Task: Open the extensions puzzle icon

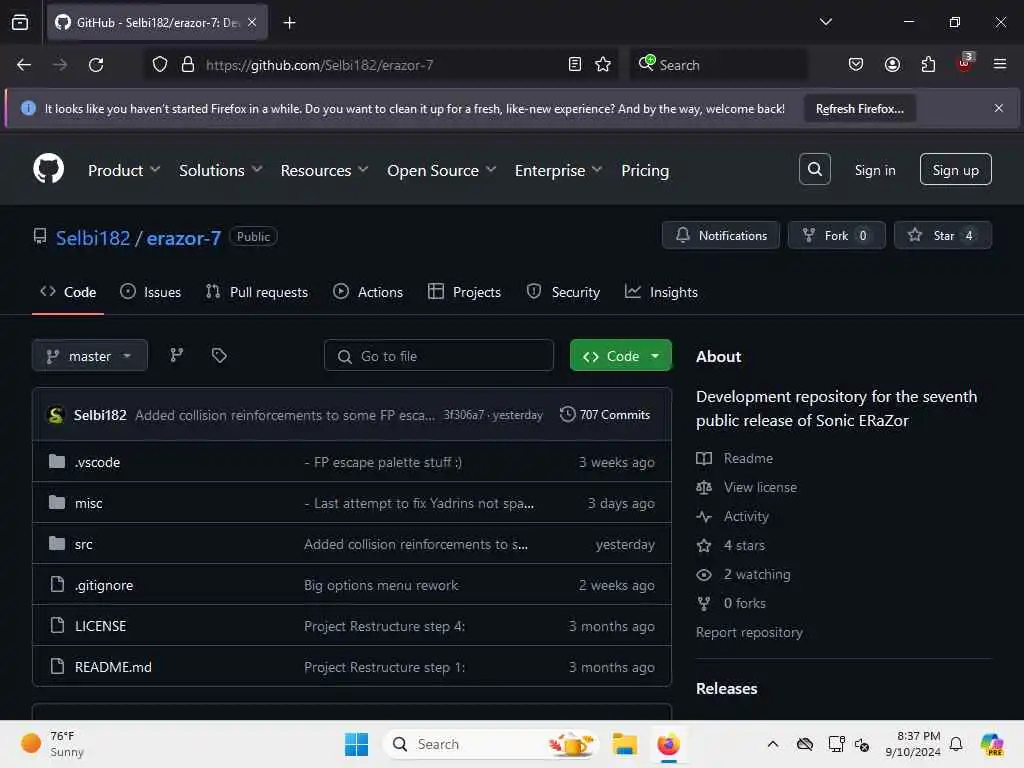Action: 928,64
